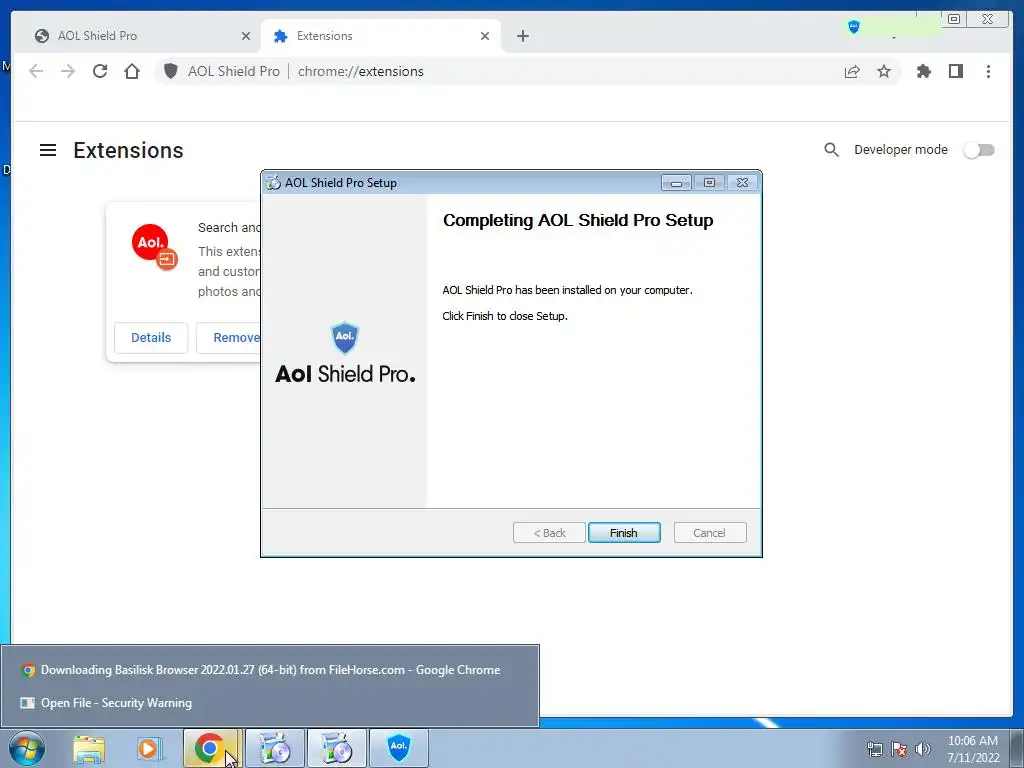Open Details for the AOL extension
1024x768 pixels.
pyautogui.click(x=151, y=338)
